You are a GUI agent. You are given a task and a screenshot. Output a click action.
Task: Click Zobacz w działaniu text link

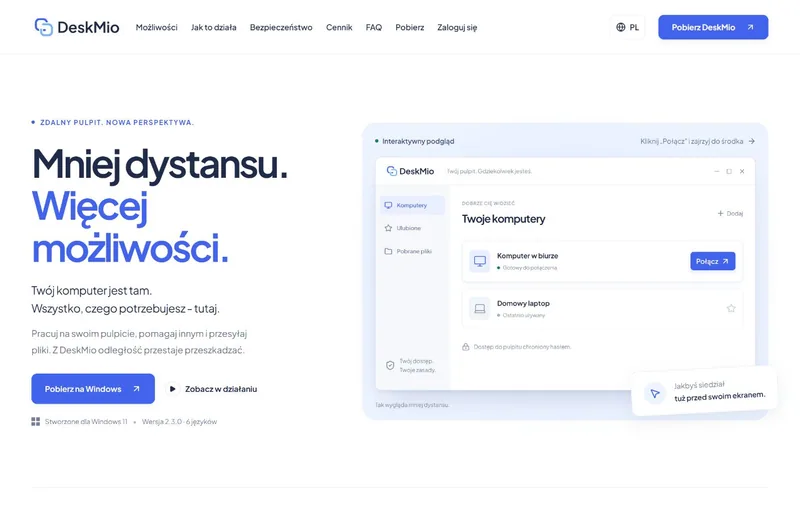click(221, 389)
